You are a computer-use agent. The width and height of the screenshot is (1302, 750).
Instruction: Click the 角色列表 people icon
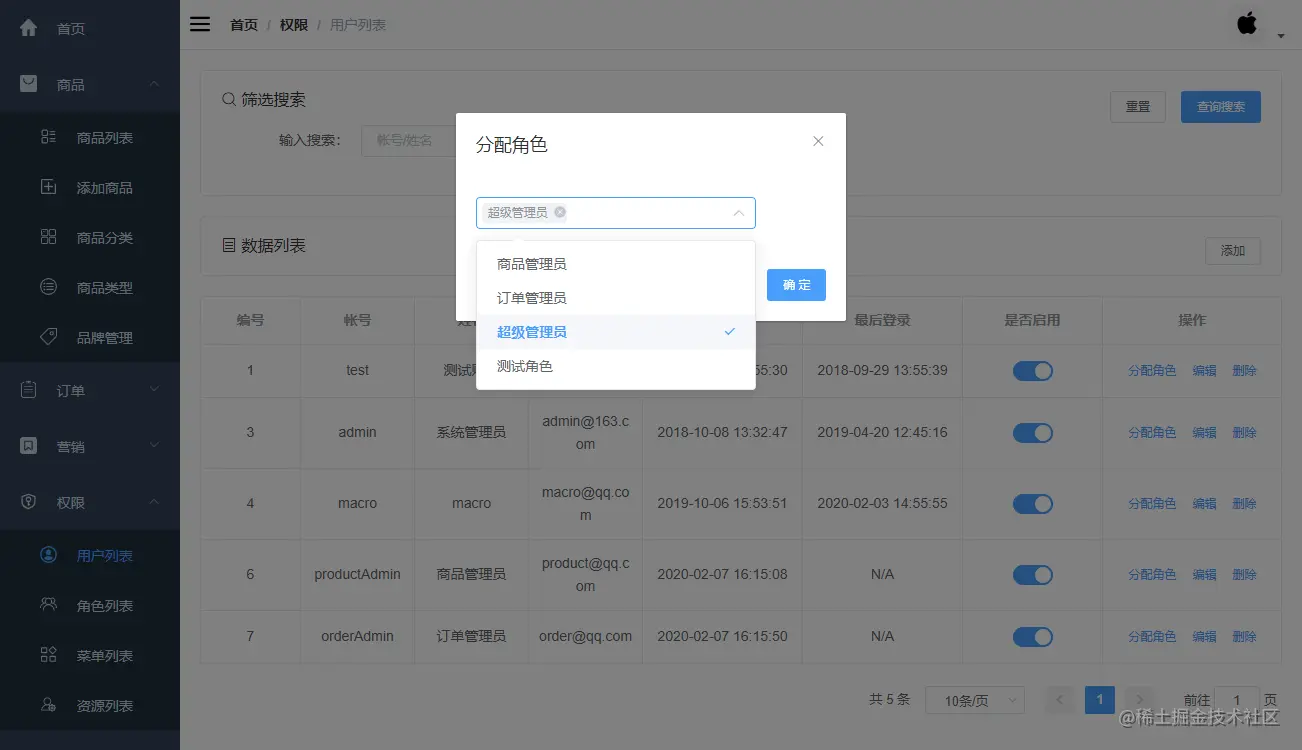(x=48, y=605)
